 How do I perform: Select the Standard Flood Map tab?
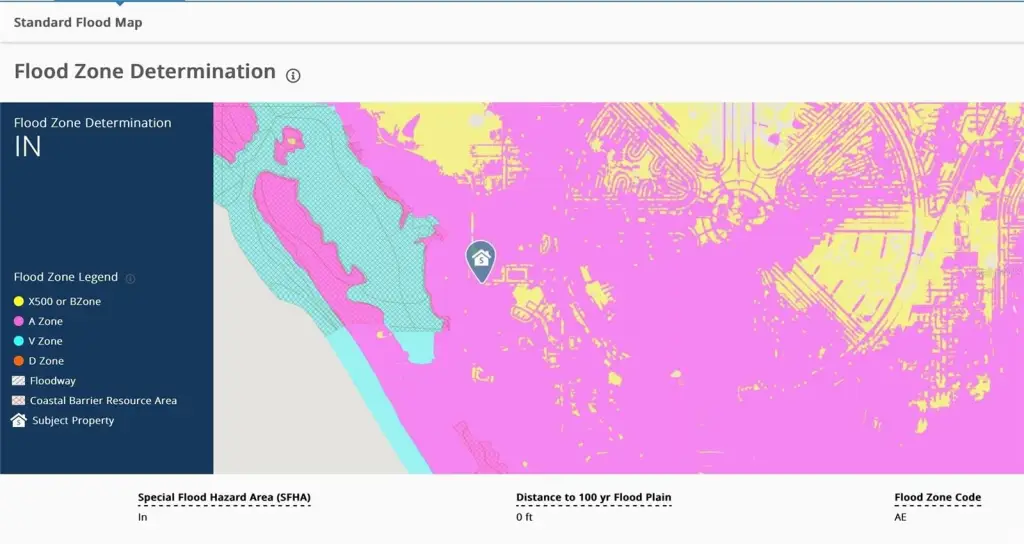coord(78,22)
